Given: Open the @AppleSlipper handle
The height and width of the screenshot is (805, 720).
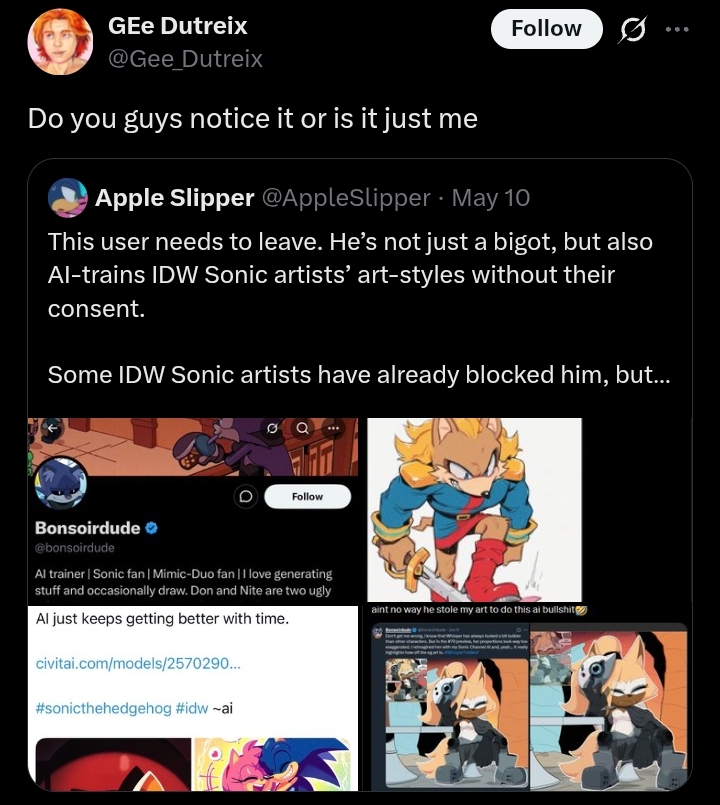Looking at the screenshot, I should click(346, 198).
